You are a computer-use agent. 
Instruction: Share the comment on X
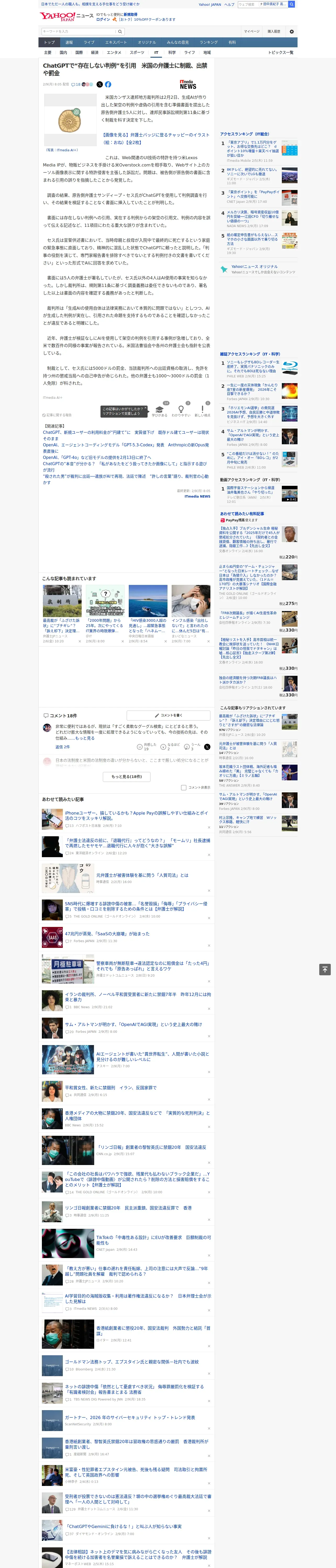207,746
